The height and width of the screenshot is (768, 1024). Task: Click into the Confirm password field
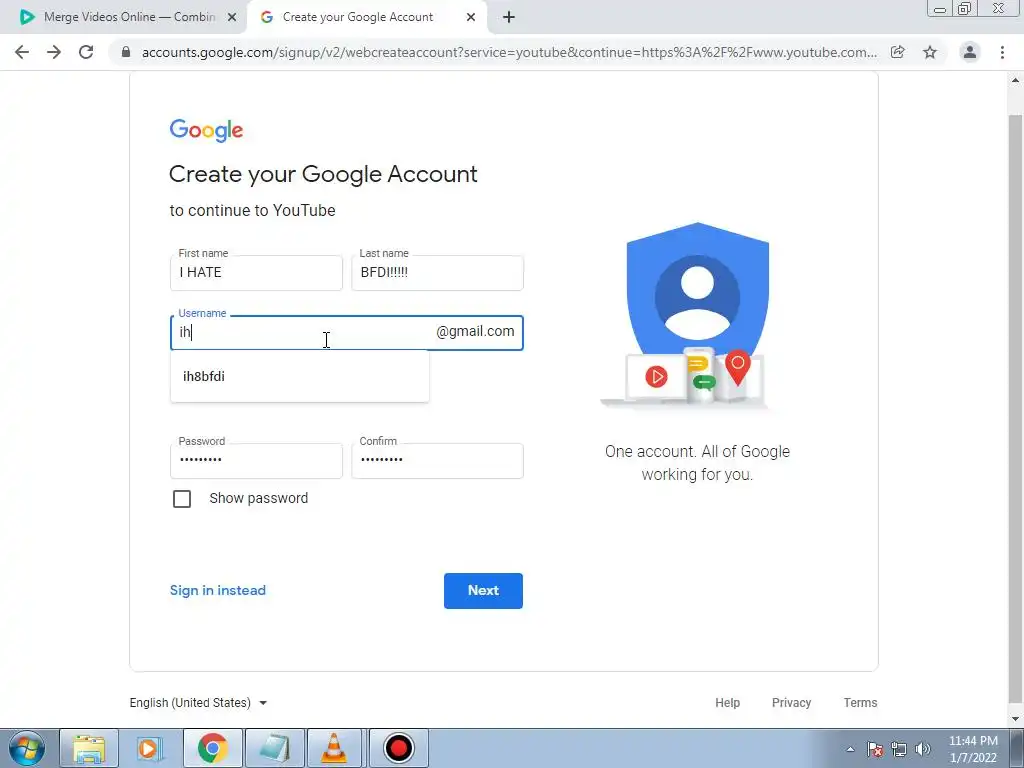[437, 460]
